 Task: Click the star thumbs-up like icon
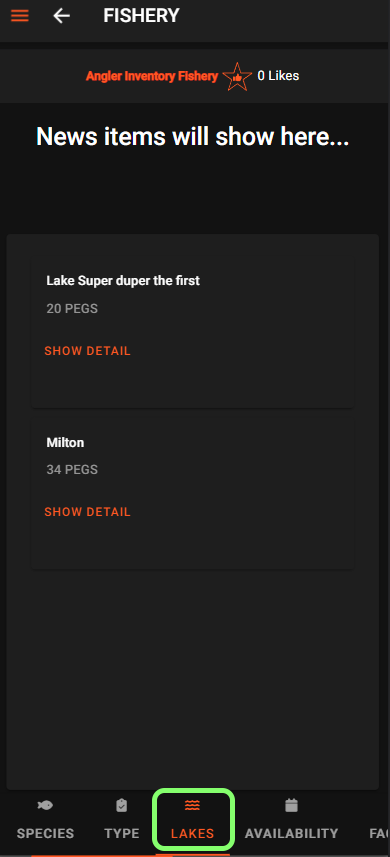click(237, 77)
